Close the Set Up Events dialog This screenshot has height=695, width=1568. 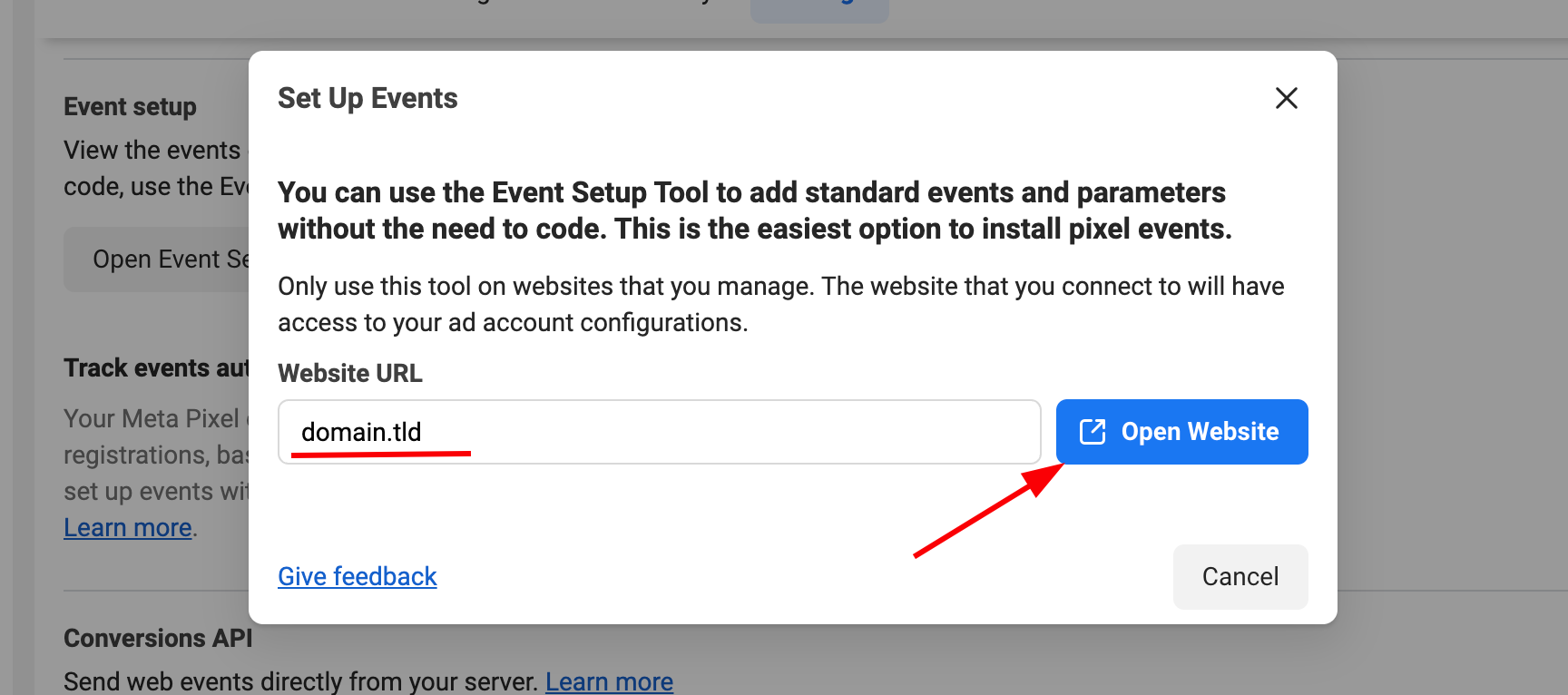pyautogui.click(x=1286, y=98)
